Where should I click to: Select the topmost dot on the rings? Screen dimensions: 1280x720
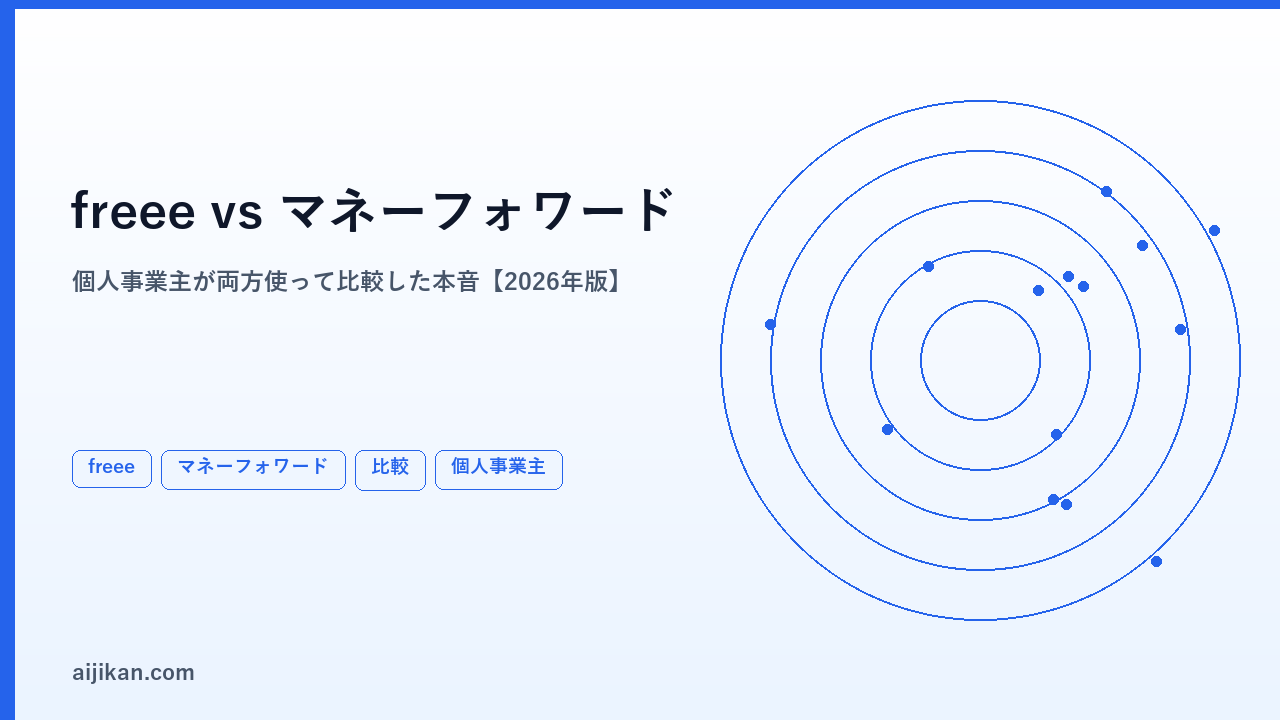(x=1106, y=191)
